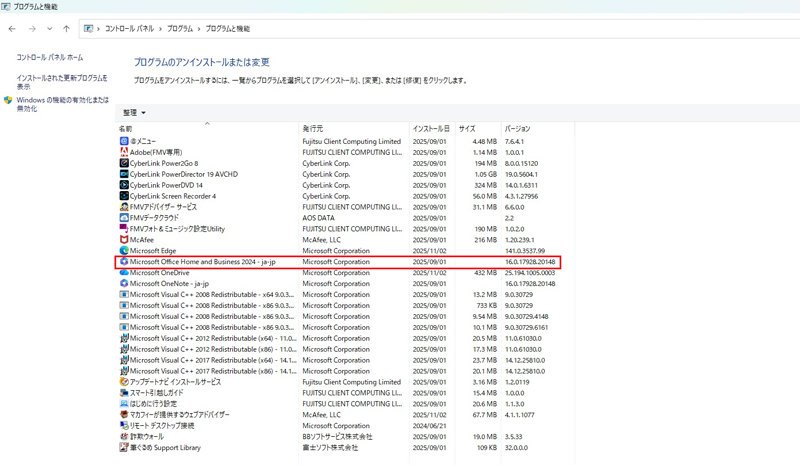The height and width of the screenshot is (465, 800).
Task: Expand the chevron after コントロール パネル breadcrumb
Action: click(x=160, y=29)
